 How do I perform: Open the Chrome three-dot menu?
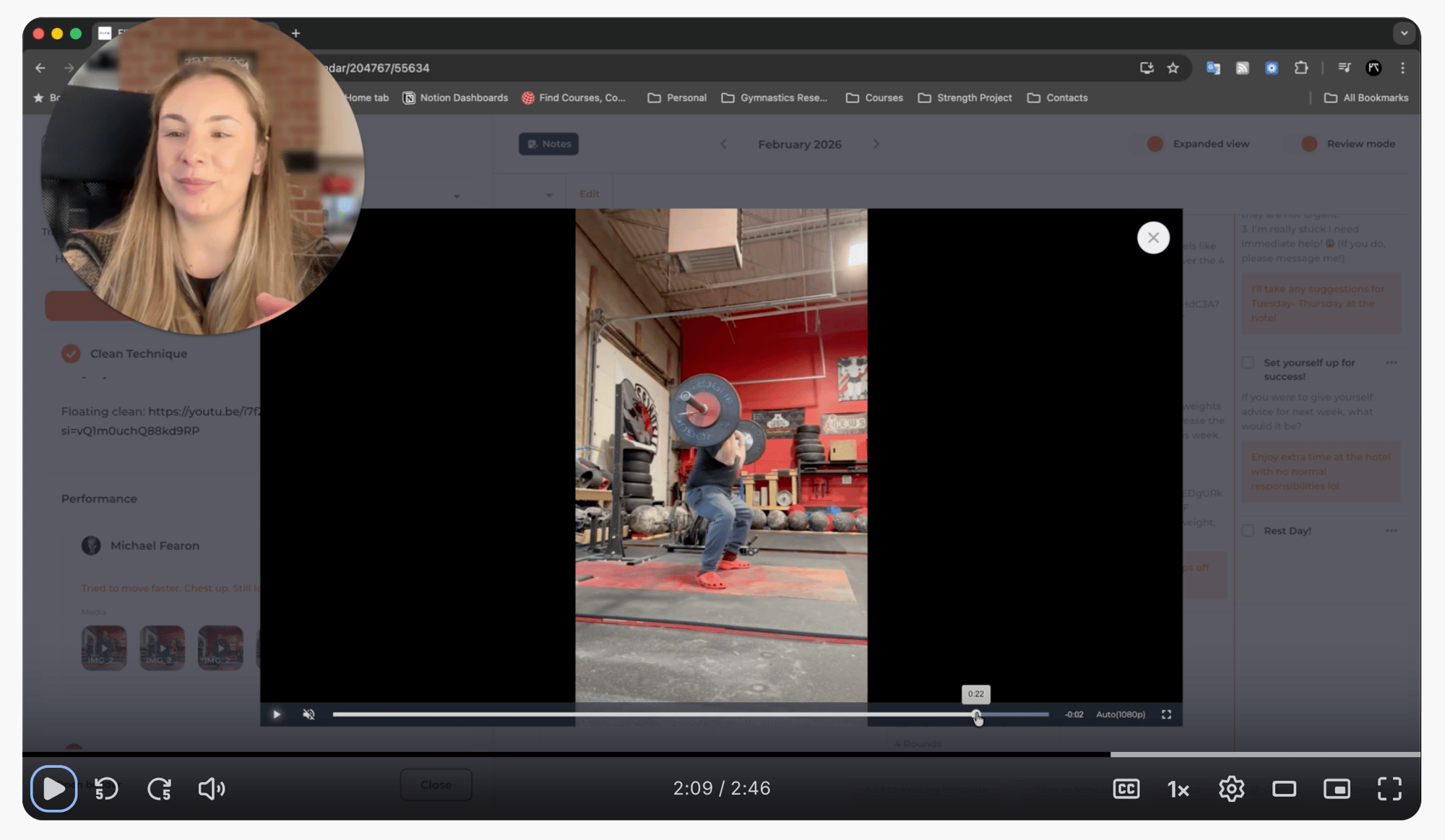point(1403,68)
